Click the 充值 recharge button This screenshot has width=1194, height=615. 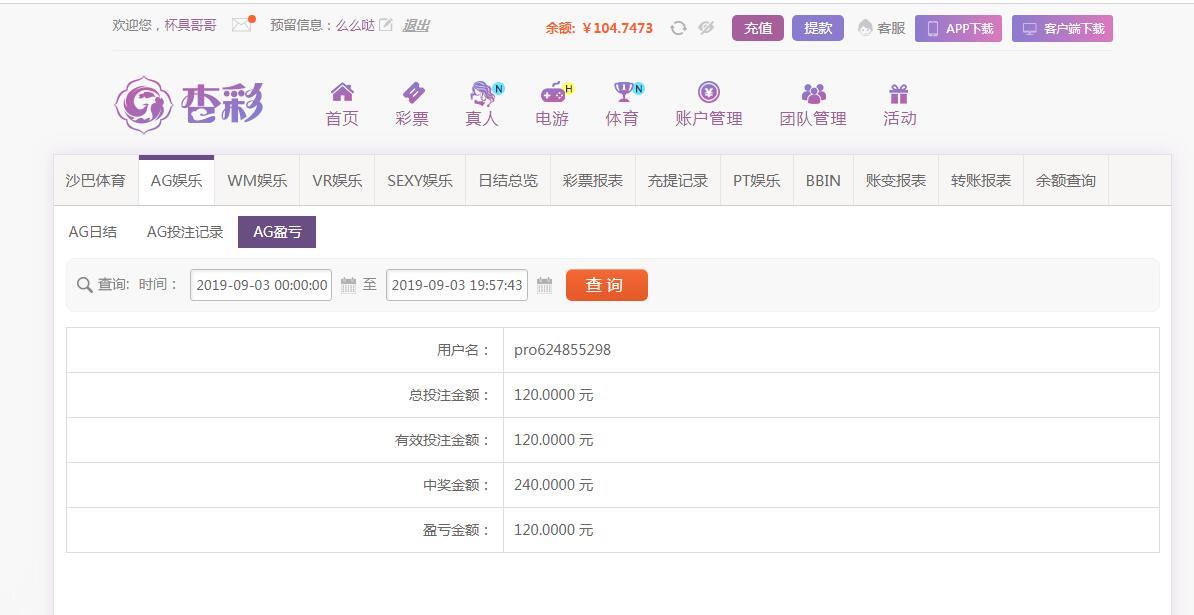[x=758, y=28]
